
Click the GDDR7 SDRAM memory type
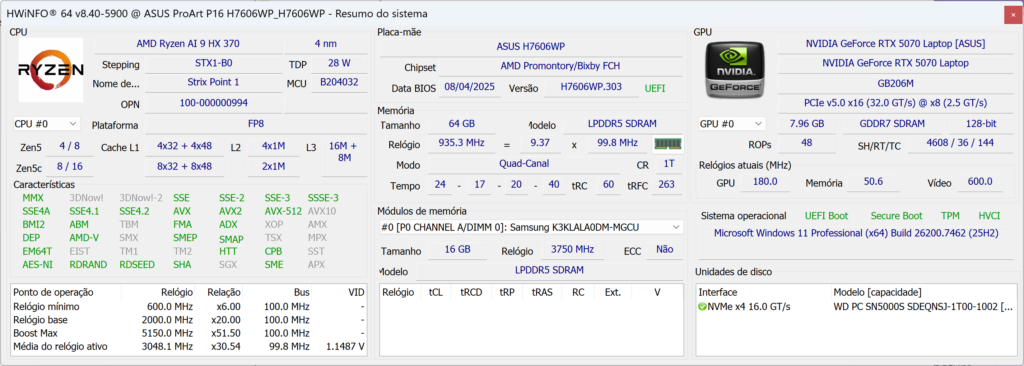click(892, 124)
